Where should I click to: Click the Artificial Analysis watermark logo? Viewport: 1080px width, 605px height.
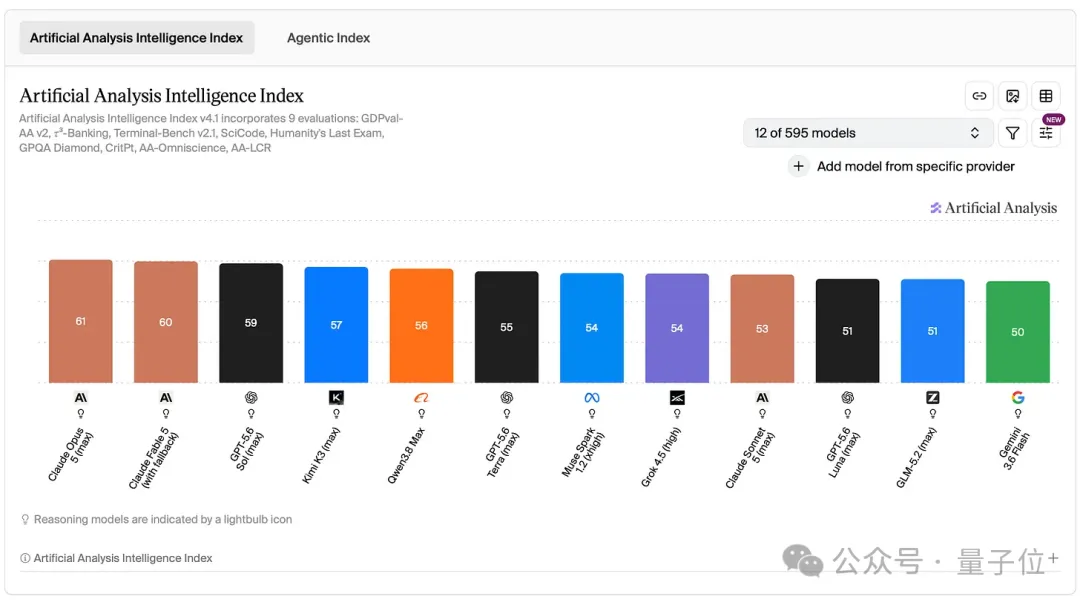993,208
